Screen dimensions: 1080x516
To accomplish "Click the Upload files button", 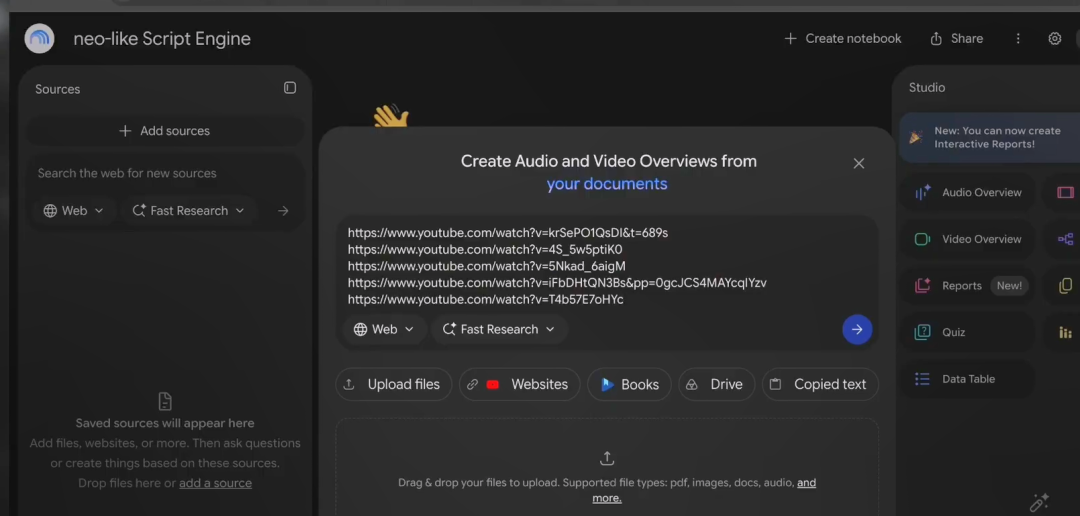I will click(393, 384).
